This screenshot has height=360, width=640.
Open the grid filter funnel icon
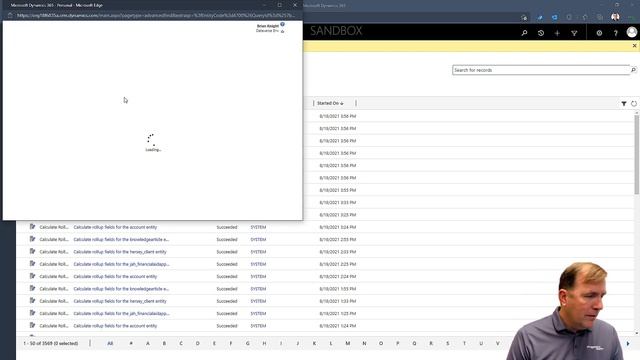point(624,104)
